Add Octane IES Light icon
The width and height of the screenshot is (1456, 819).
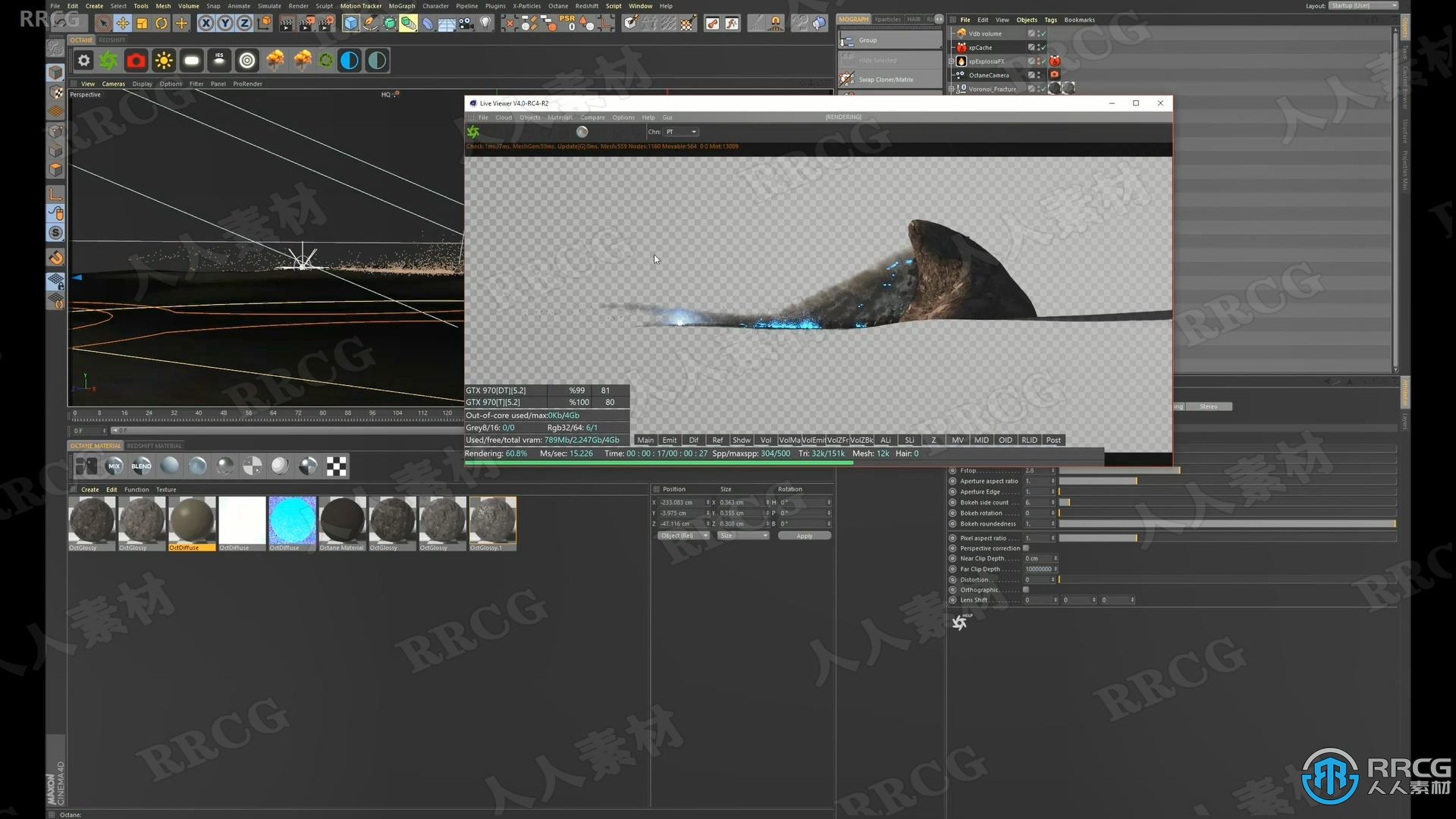point(219,61)
